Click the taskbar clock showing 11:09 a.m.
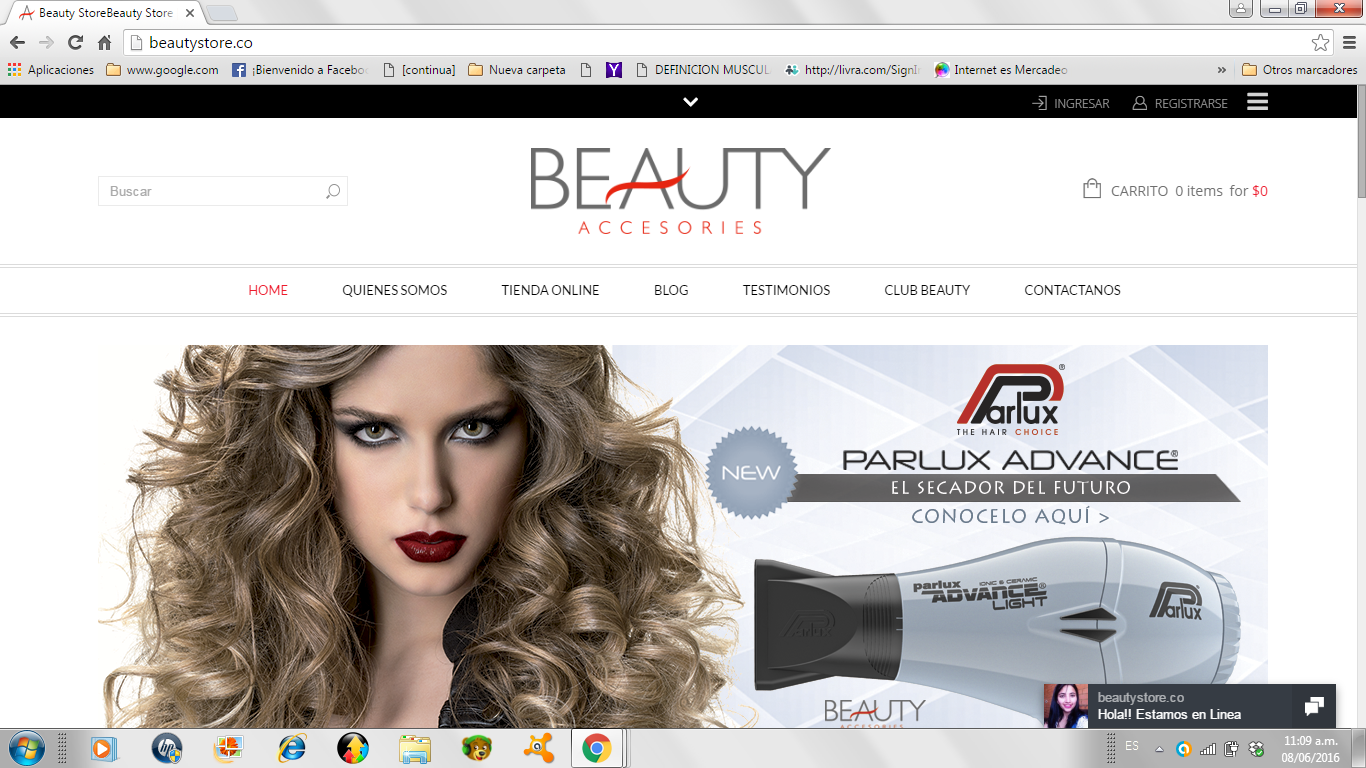Viewport: 1366px width, 768px height. coord(1310,741)
